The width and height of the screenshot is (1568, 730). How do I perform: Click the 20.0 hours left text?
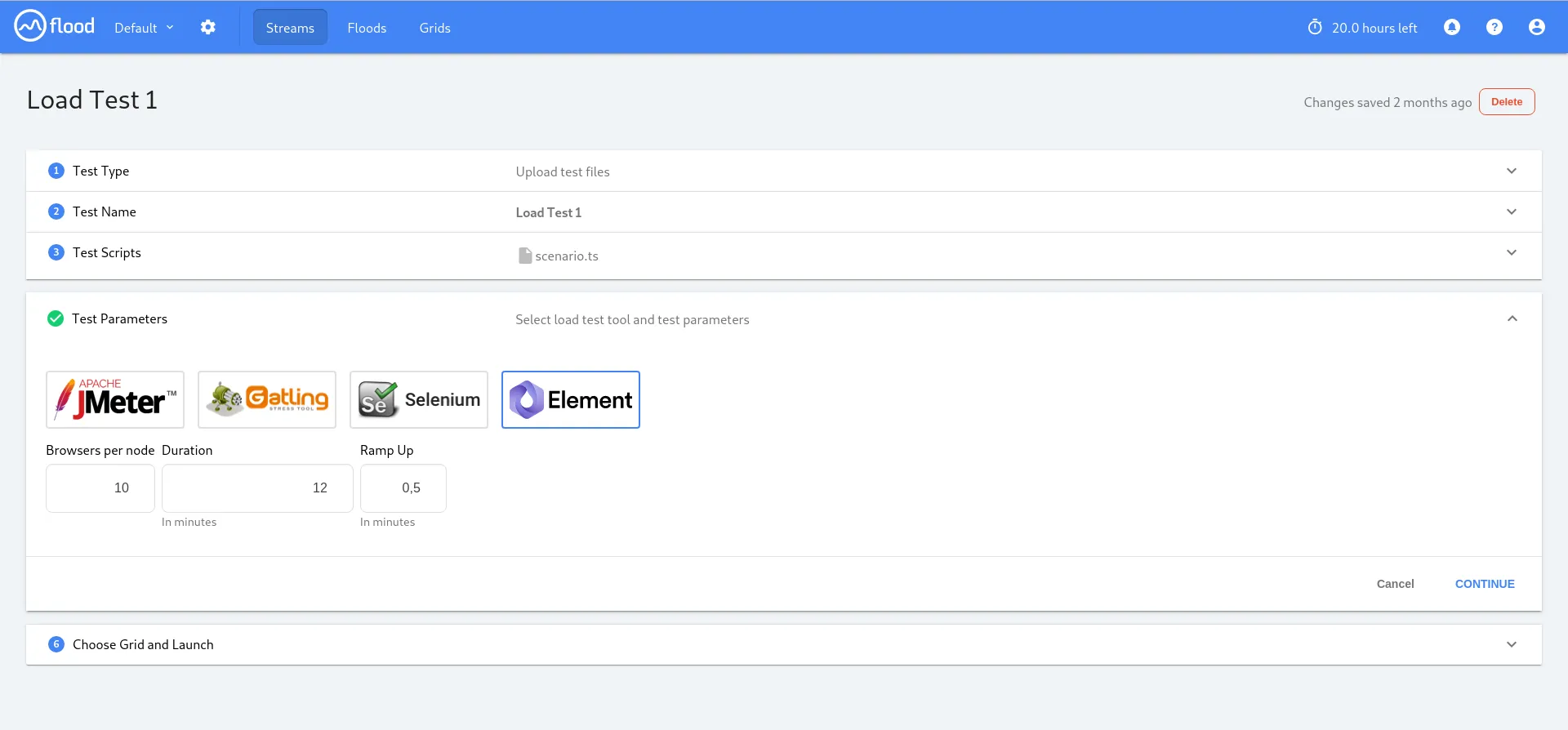[x=1374, y=28]
